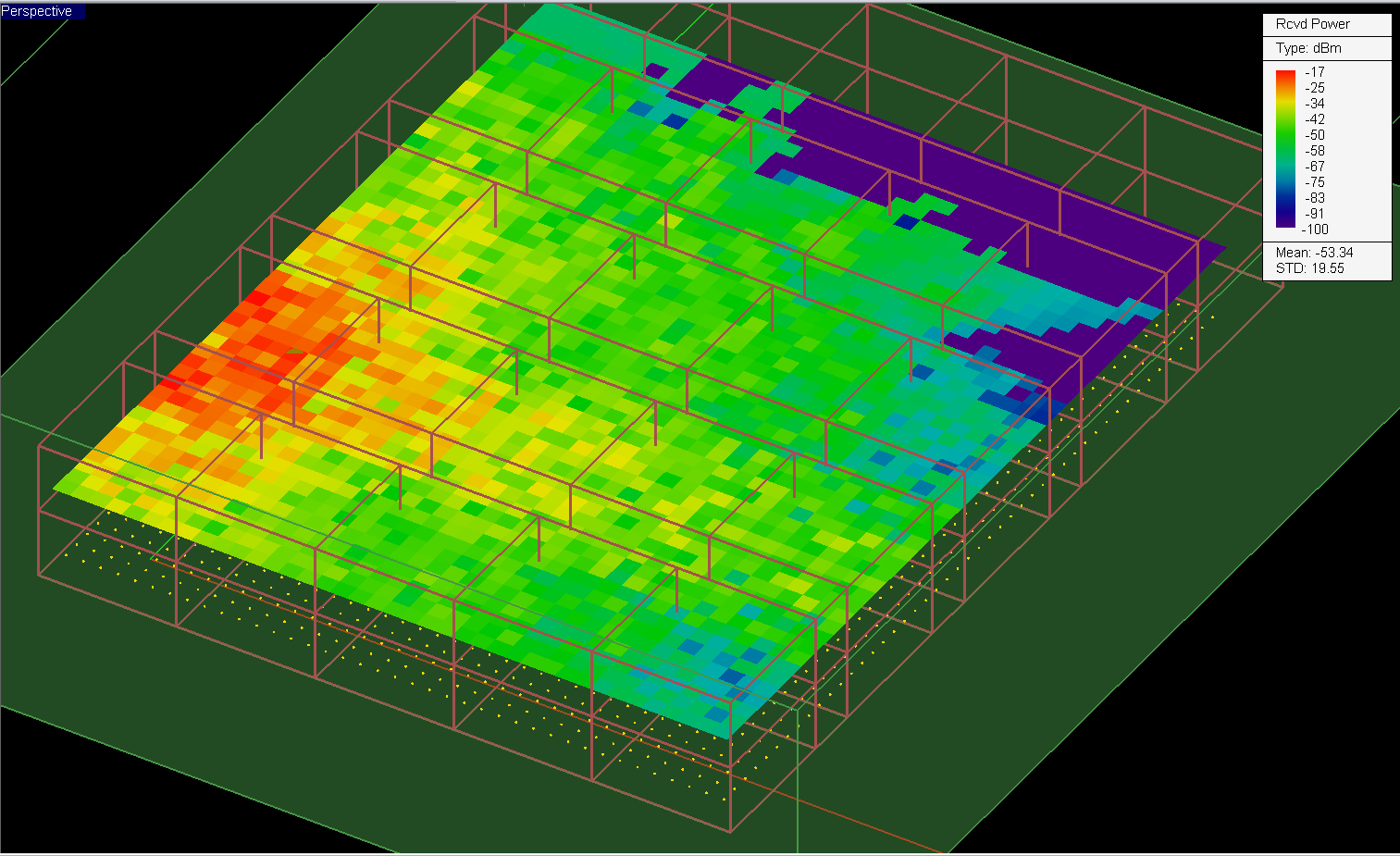Click the Perspective viewport label
Image resolution: width=1400 pixels, height=856 pixels.
38,11
